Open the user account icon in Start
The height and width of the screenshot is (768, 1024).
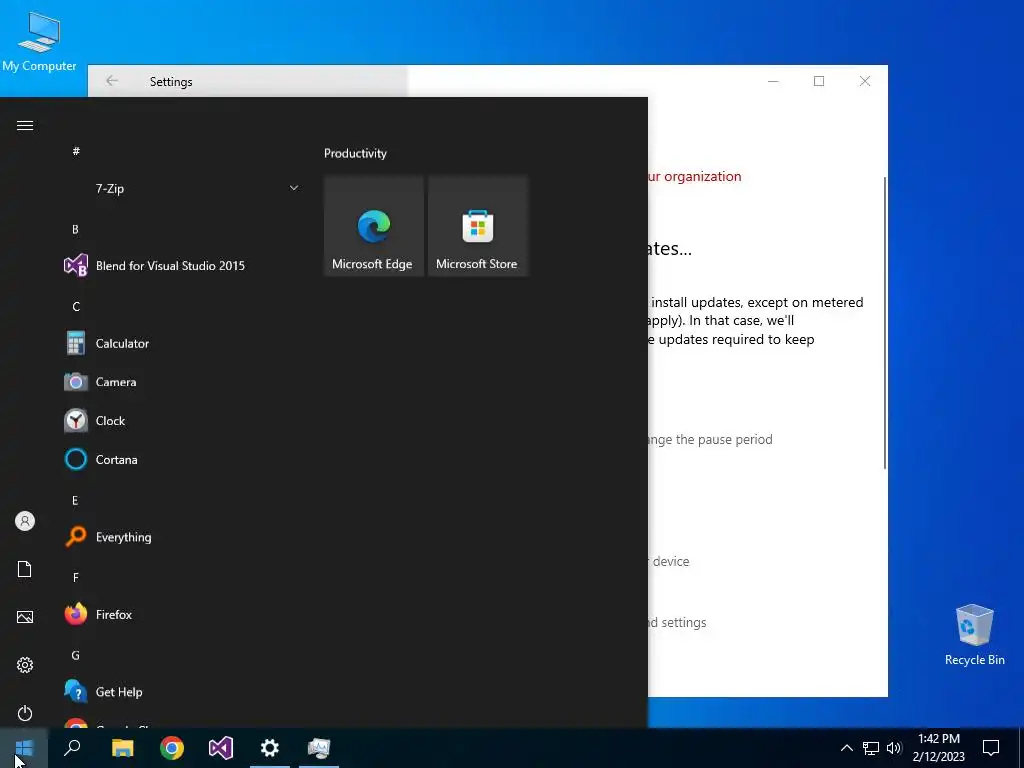tap(25, 521)
